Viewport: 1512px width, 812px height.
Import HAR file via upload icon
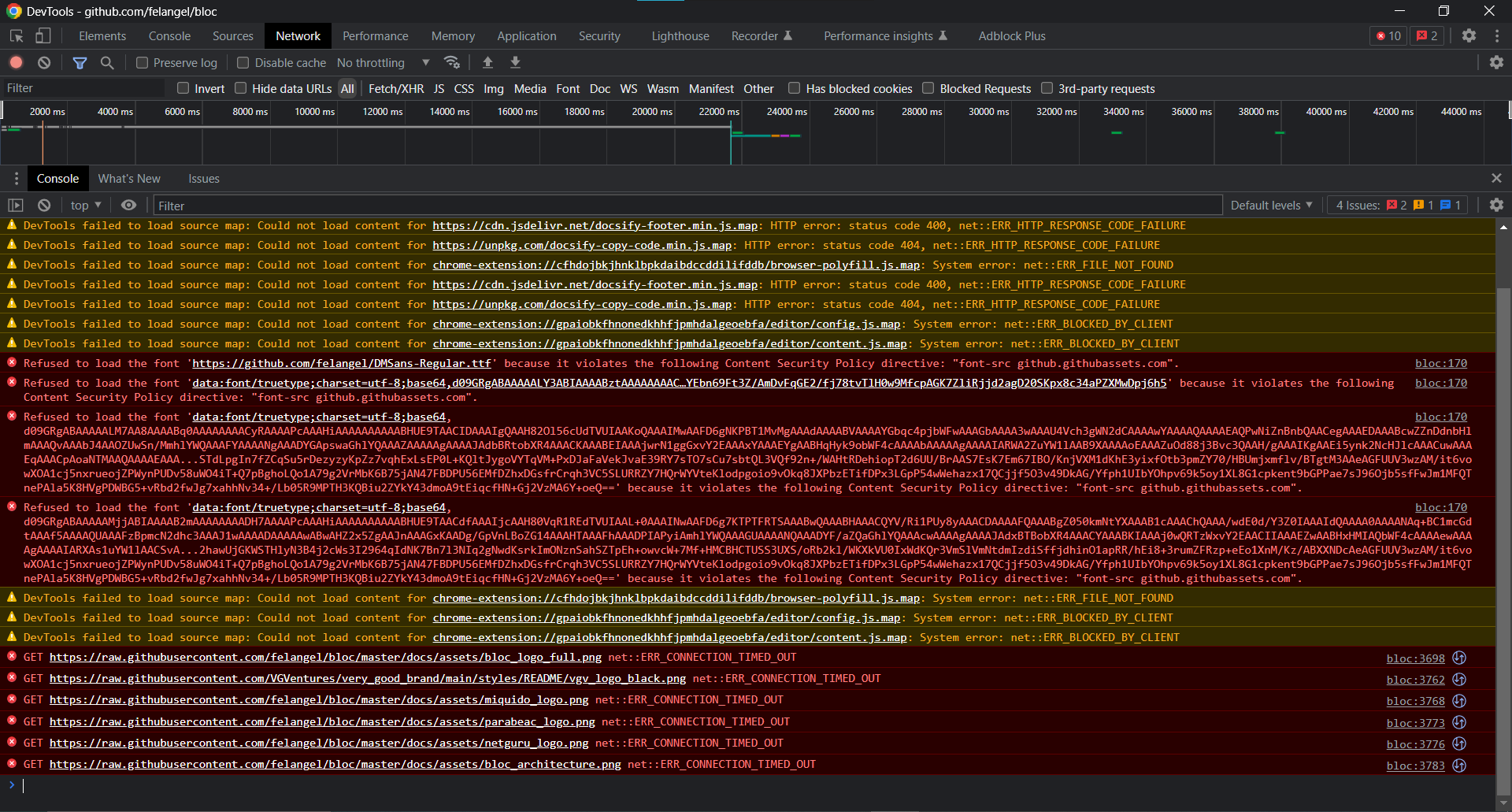(488, 62)
